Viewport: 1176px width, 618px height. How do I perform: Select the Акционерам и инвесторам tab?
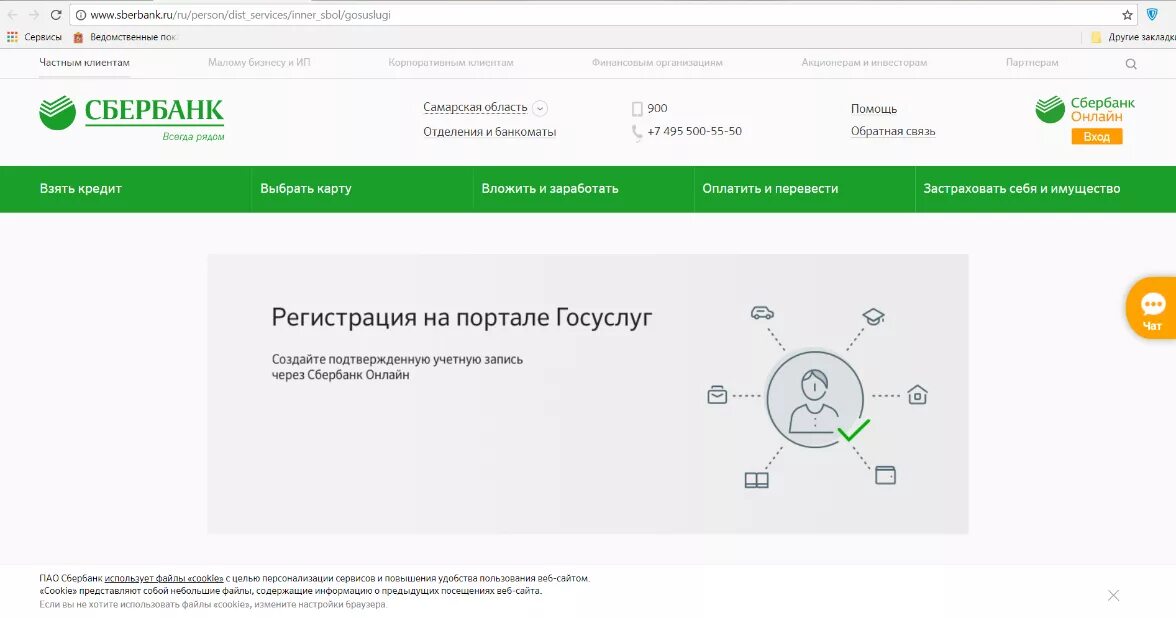[x=864, y=62]
